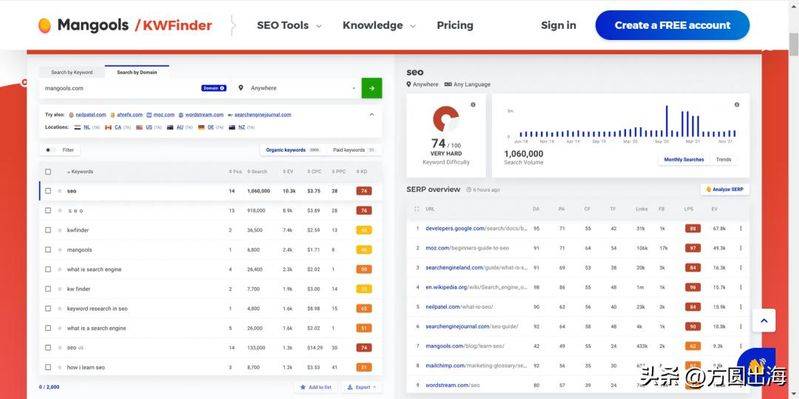This screenshot has height=399, width=799.
Task: Check the box for how i learn seo
Action: (x=48, y=367)
